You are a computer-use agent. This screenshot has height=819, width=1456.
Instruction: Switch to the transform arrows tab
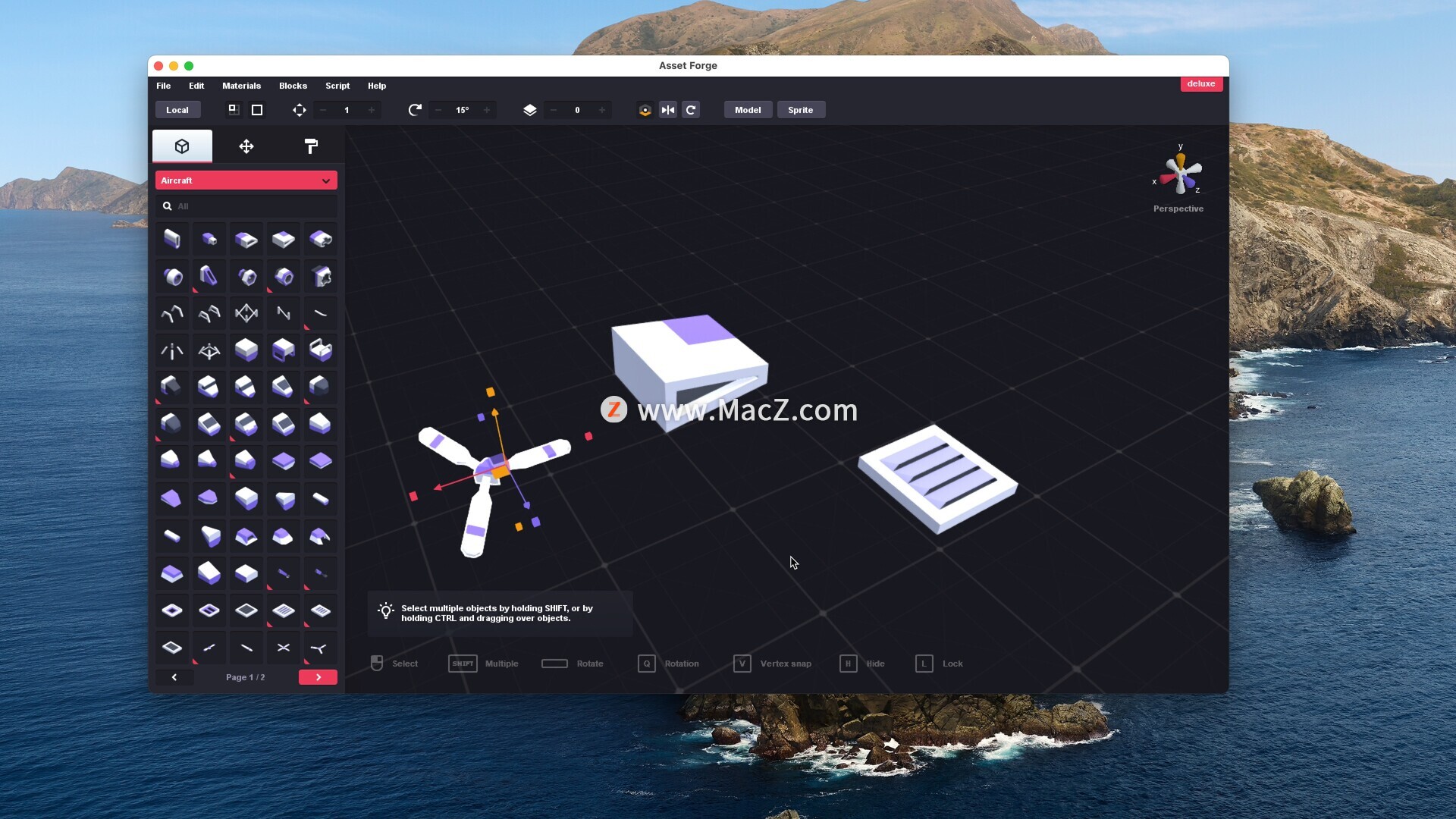coord(246,146)
